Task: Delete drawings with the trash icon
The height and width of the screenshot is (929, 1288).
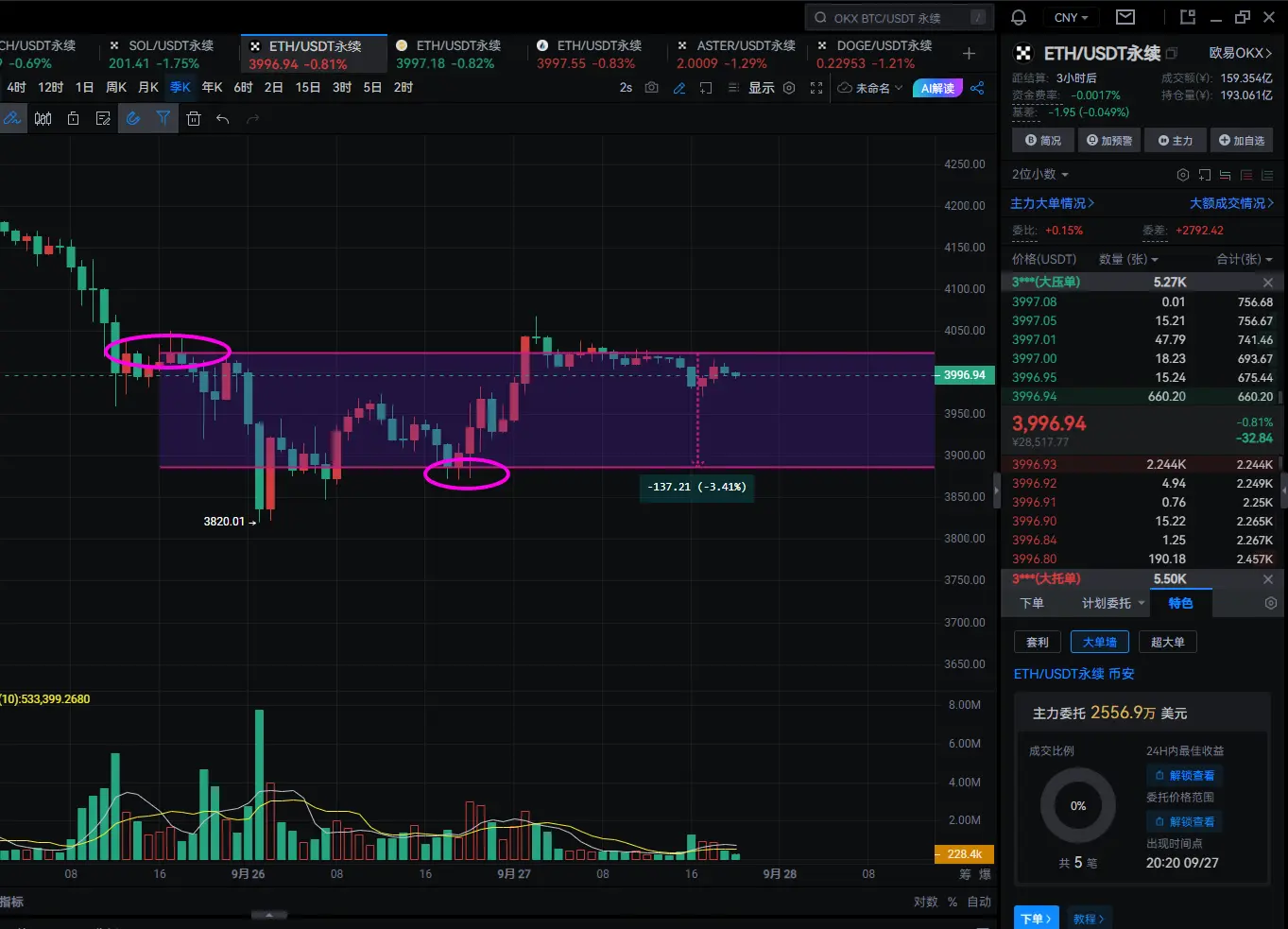Action: click(x=194, y=118)
